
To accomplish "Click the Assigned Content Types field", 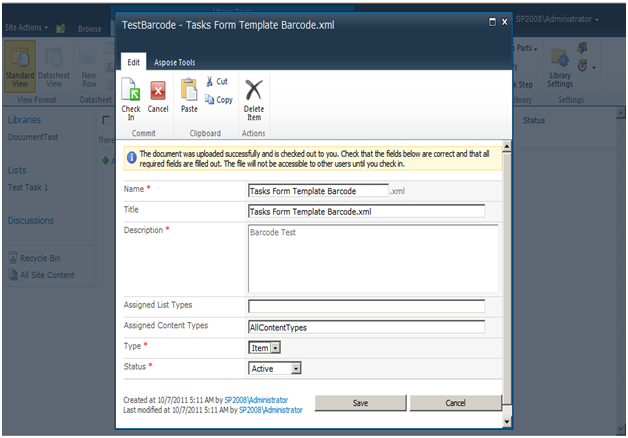I will coord(366,327).
